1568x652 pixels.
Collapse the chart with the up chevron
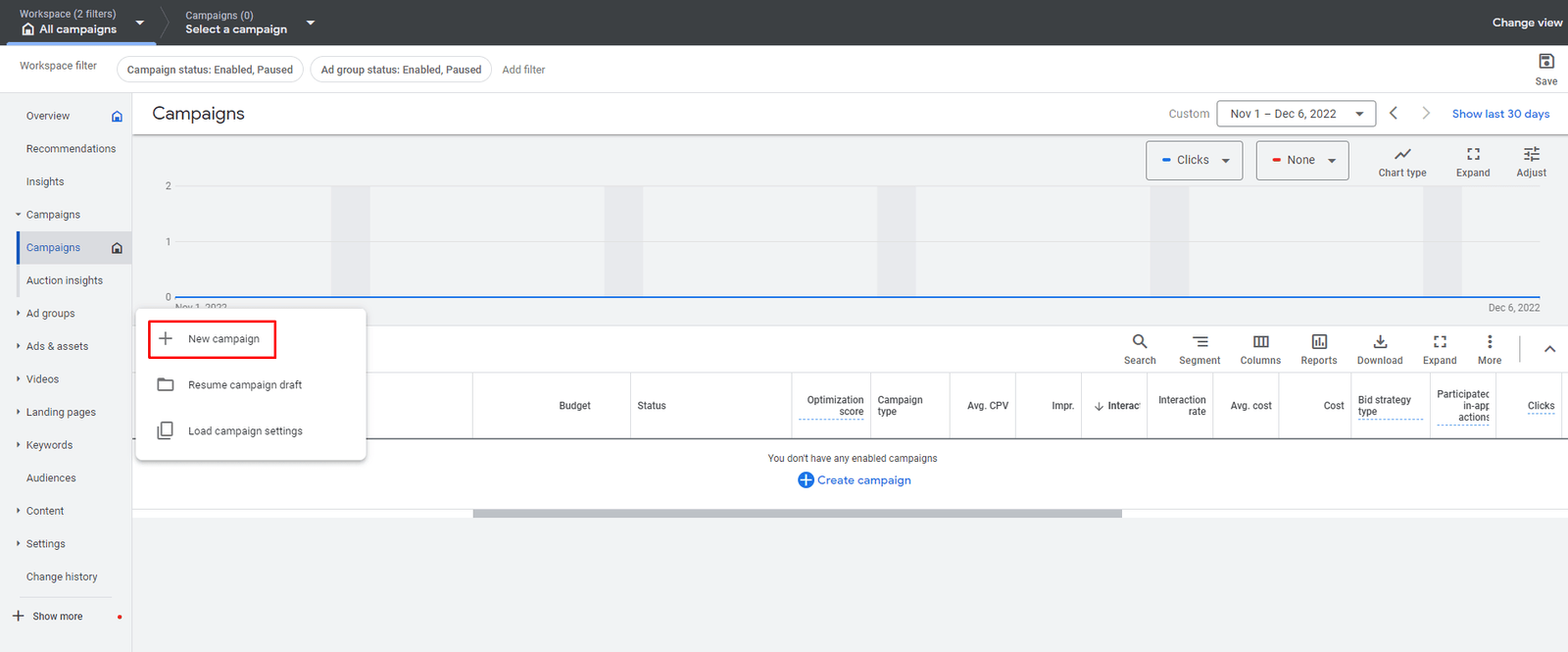[x=1549, y=349]
